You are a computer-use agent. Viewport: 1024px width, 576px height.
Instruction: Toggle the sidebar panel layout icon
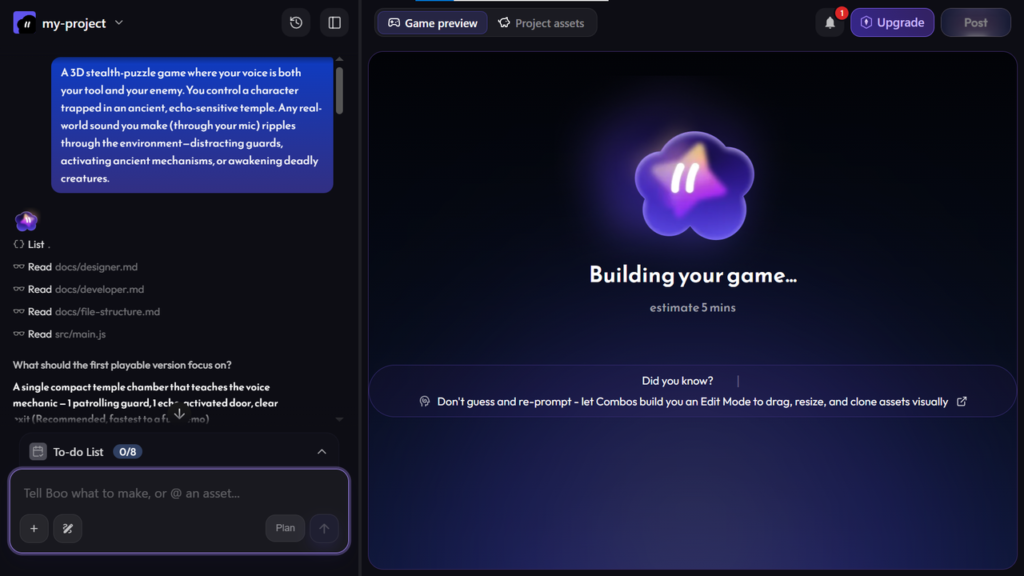[x=334, y=23]
